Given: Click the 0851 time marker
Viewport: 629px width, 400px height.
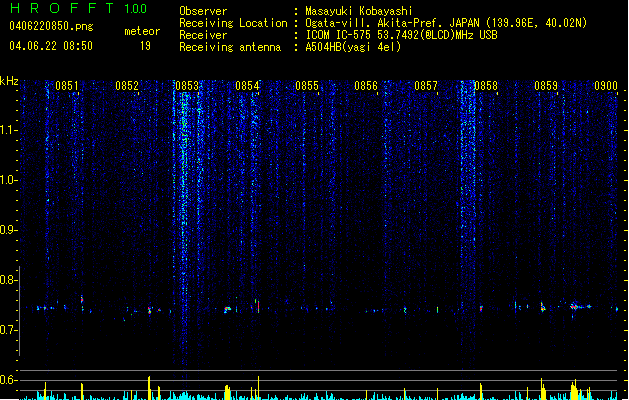Looking at the screenshot, I should (x=67, y=86).
